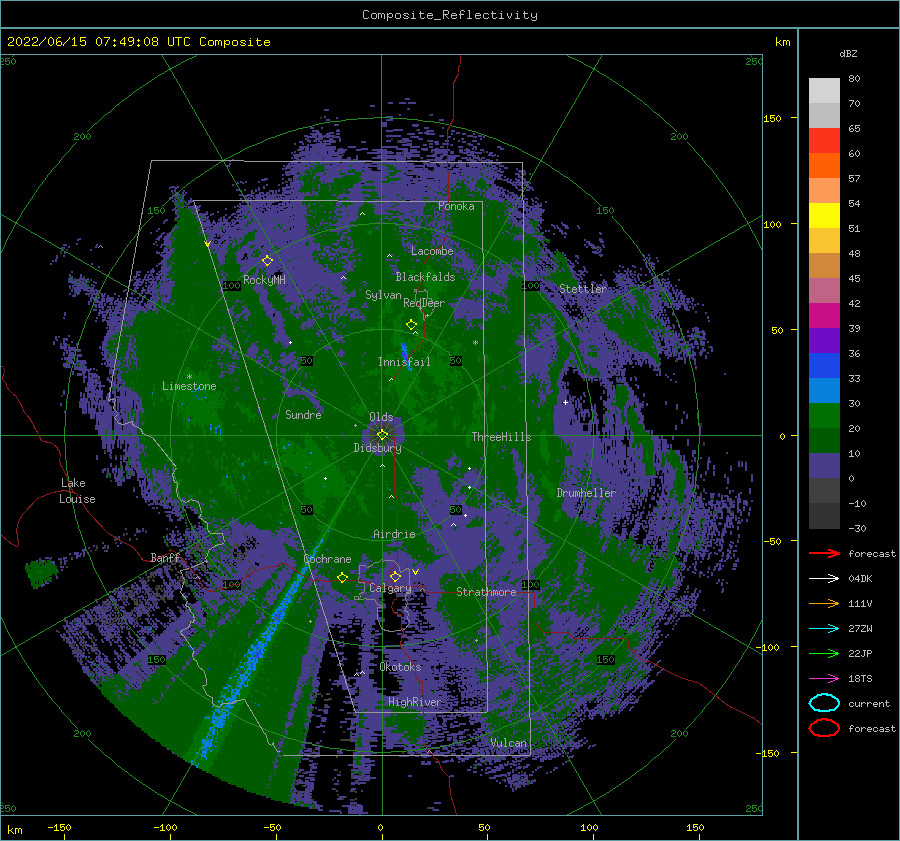This screenshot has height=841, width=900.
Task: Click the Didsbury town label
Action: click(377, 448)
